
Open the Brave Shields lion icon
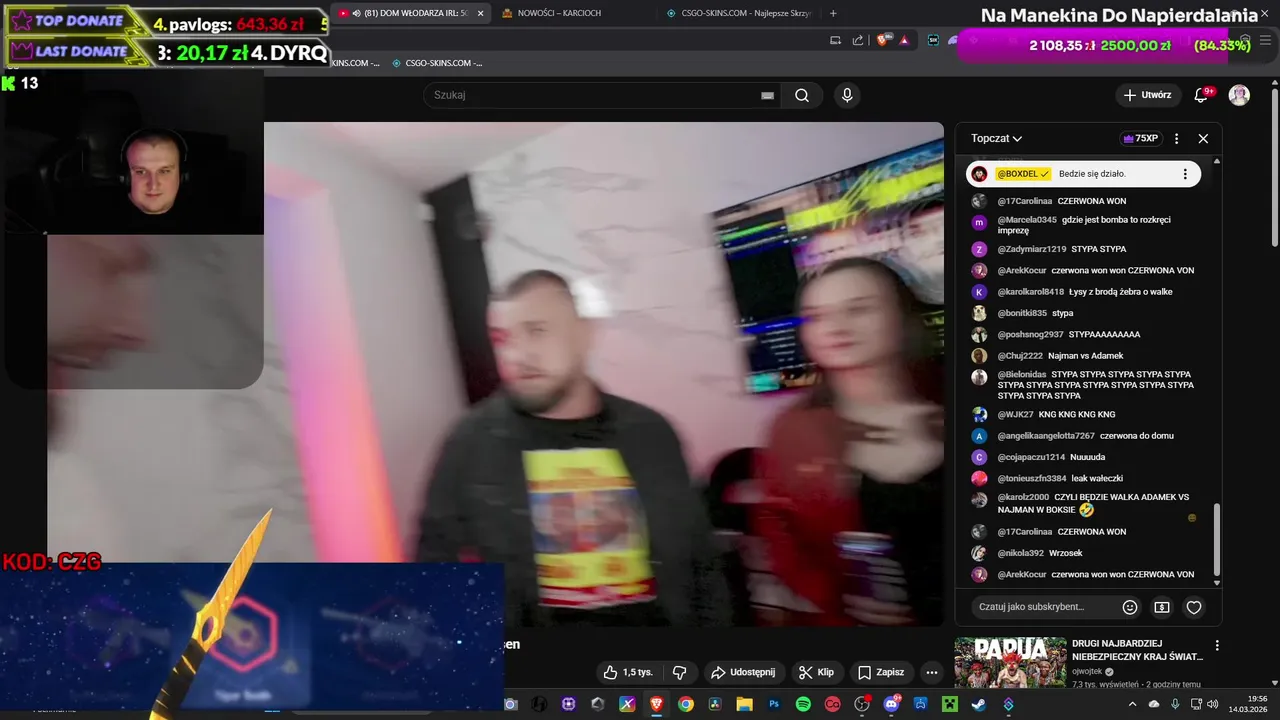click(883, 40)
